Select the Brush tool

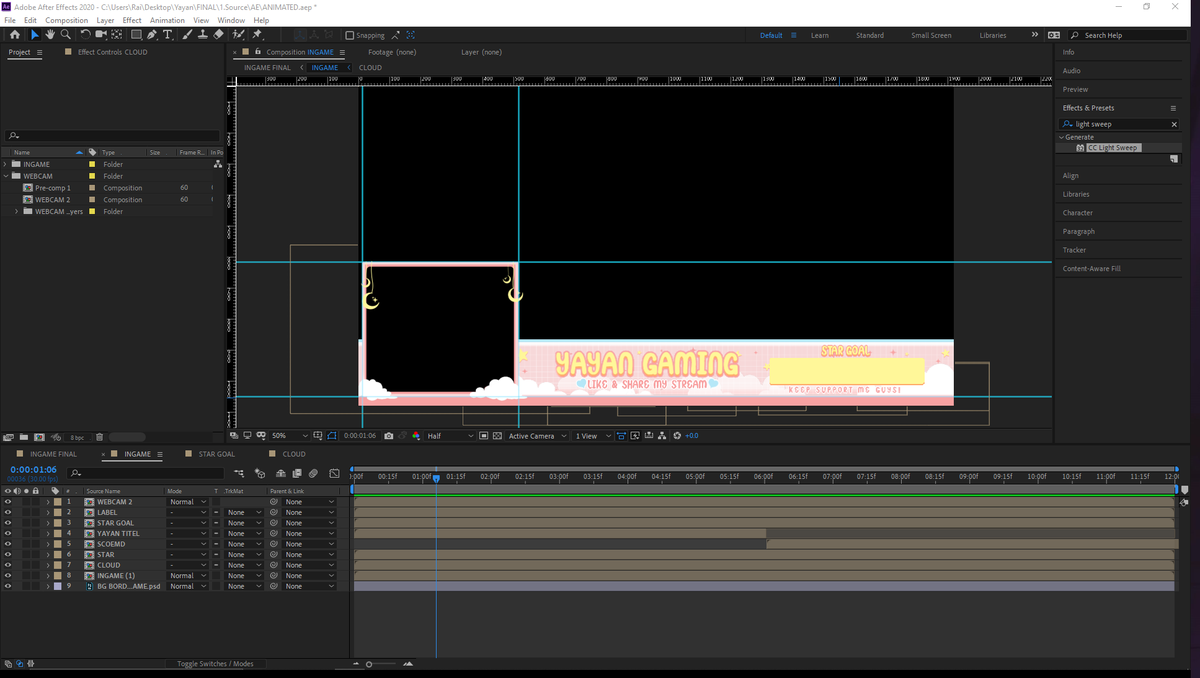[188, 35]
